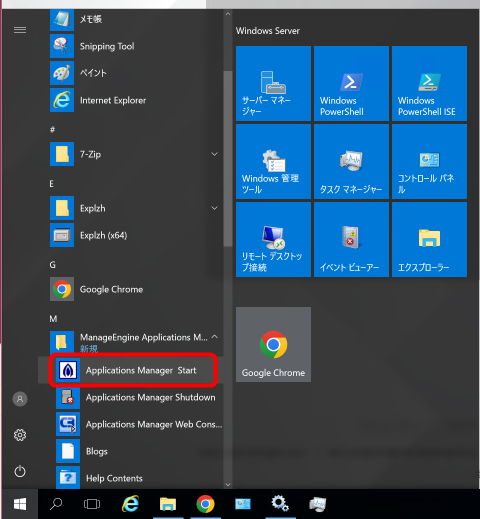The width and height of the screenshot is (480, 519).
Task: Open Applications Manager Web Console shortcut
Action: pyautogui.click(x=136, y=424)
